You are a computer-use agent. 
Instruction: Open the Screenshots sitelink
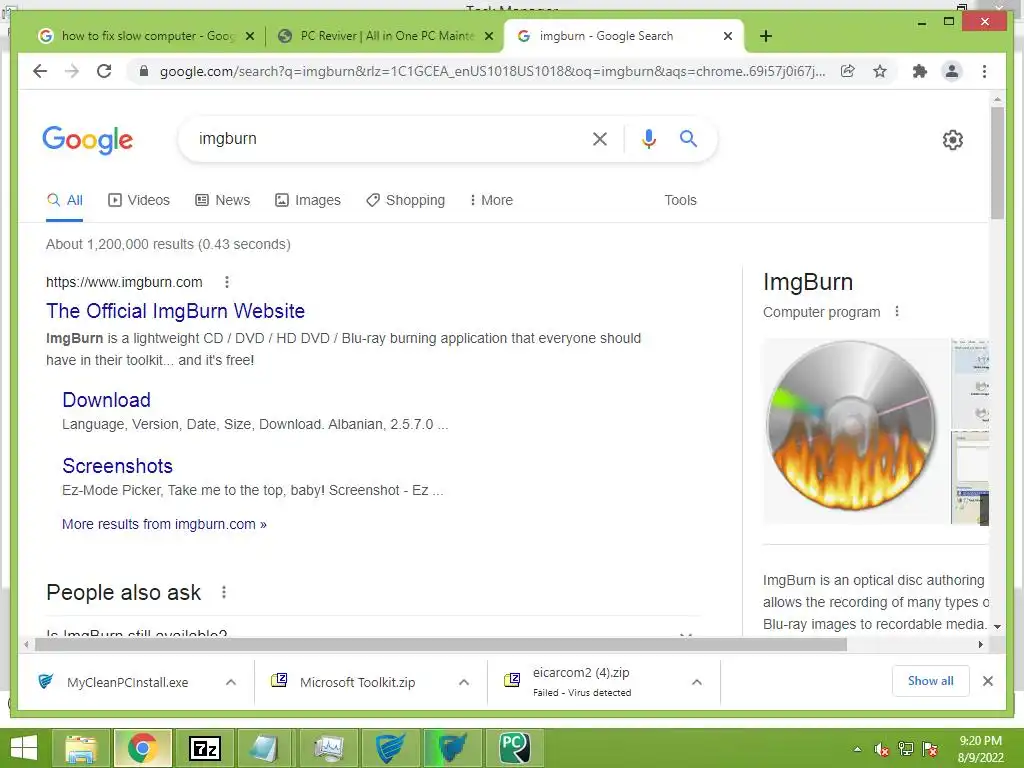click(x=118, y=466)
